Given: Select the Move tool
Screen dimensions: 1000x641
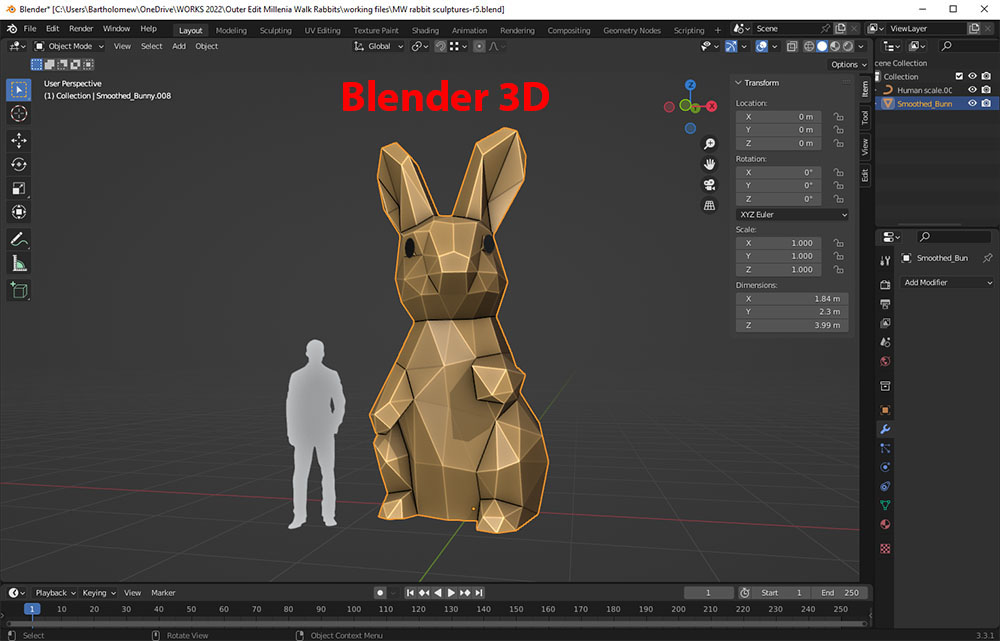Looking at the screenshot, I should point(18,140).
